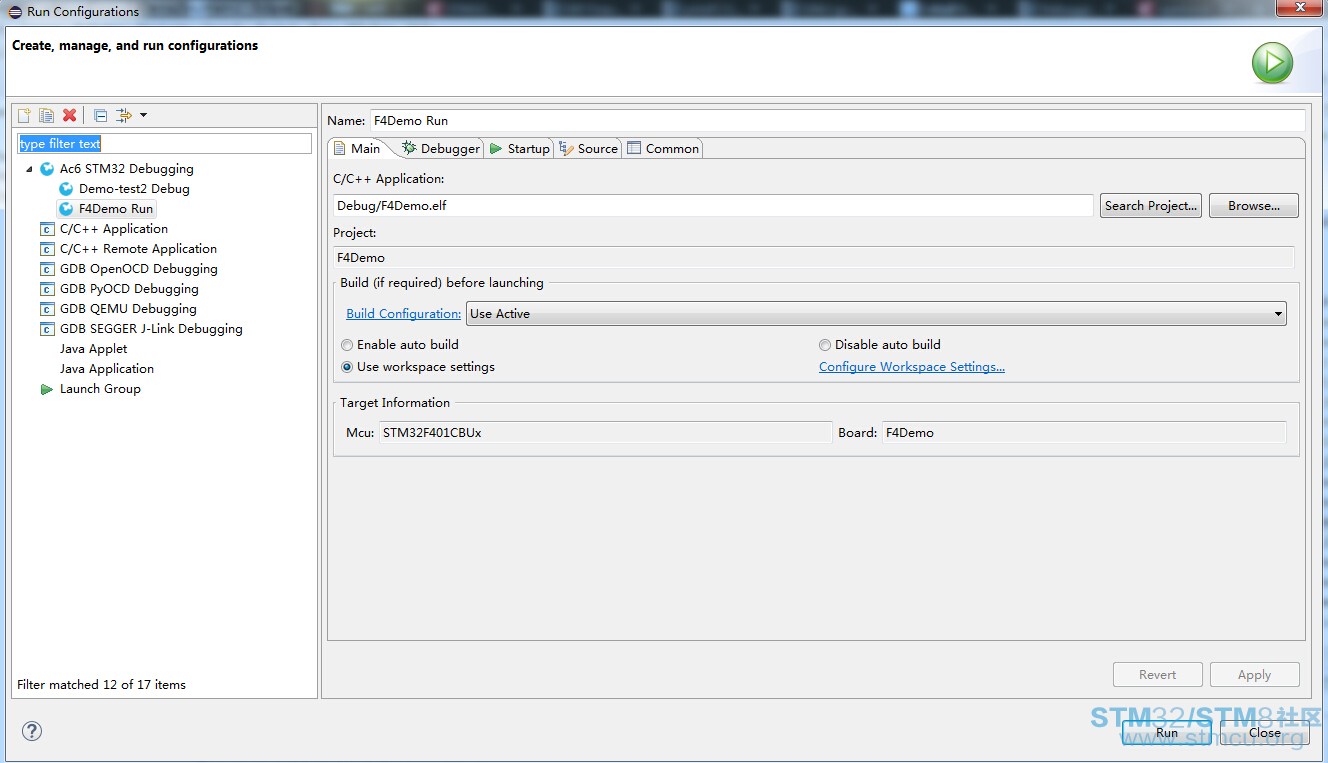Viewport: 1328px width, 763px height.
Task: Select the Enable auto build radio button
Action: (x=347, y=345)
